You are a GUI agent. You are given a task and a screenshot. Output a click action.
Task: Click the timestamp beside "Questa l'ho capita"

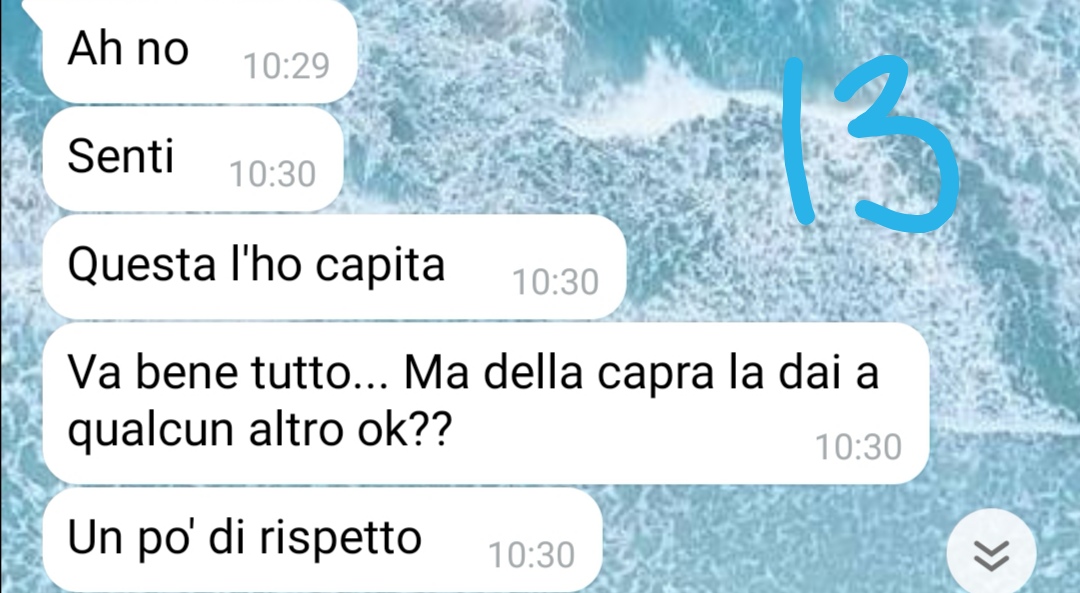pyautogui.click(x=556, y=282)
